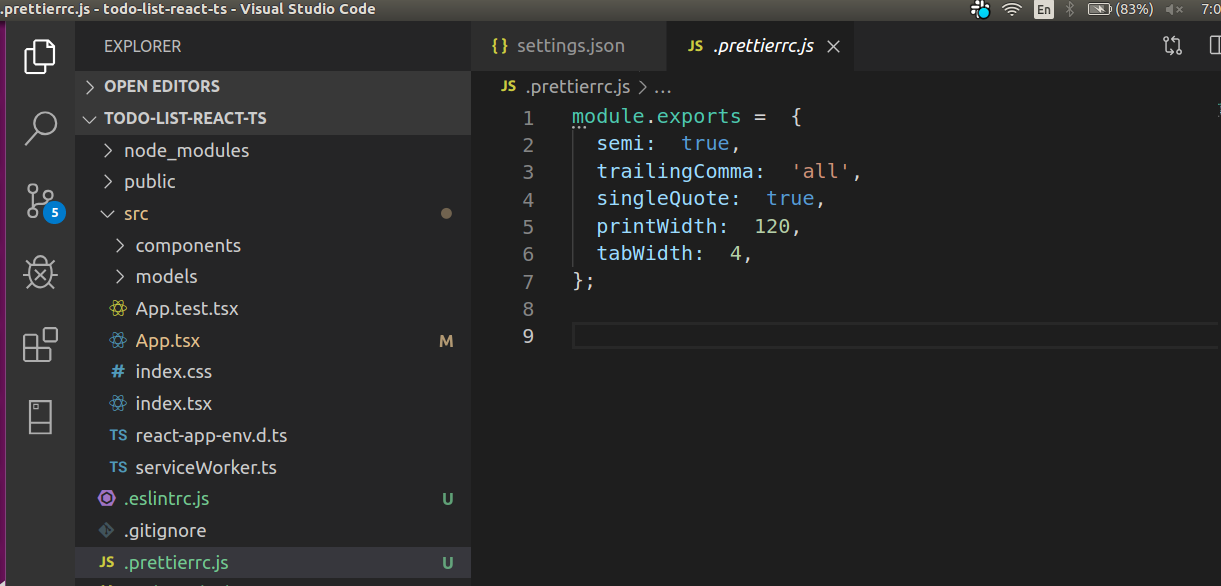The image size is (1221, 586).
Task: Click the muted volume icon in the tray
Action: (1174, 9)
